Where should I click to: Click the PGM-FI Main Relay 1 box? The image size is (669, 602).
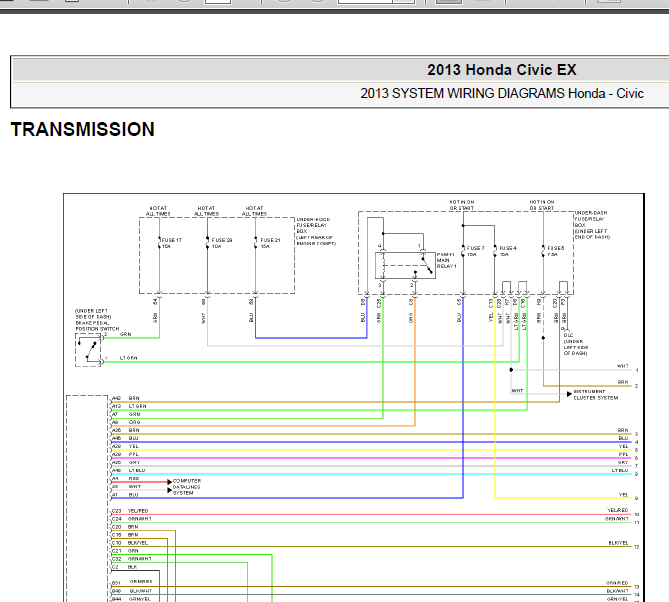click(405, 265)
